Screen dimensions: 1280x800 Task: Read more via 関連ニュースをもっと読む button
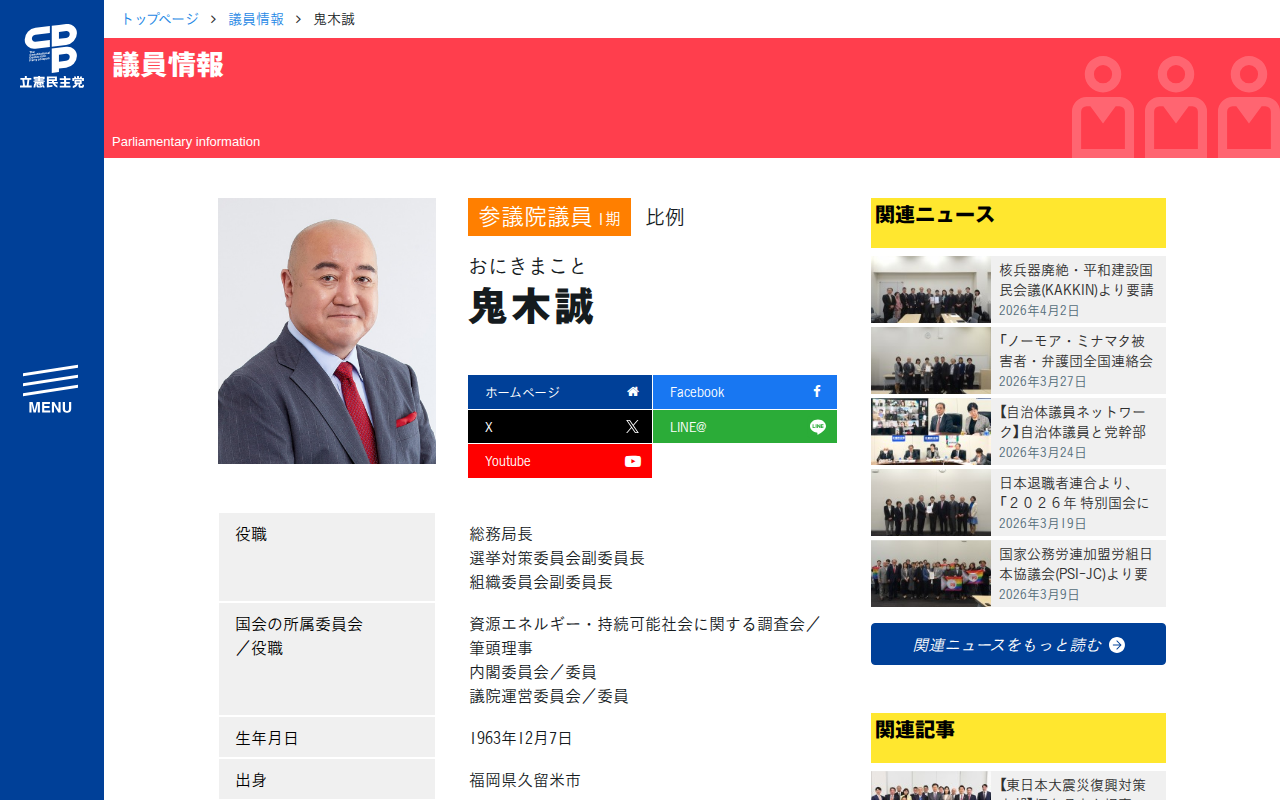[1018, 644]
